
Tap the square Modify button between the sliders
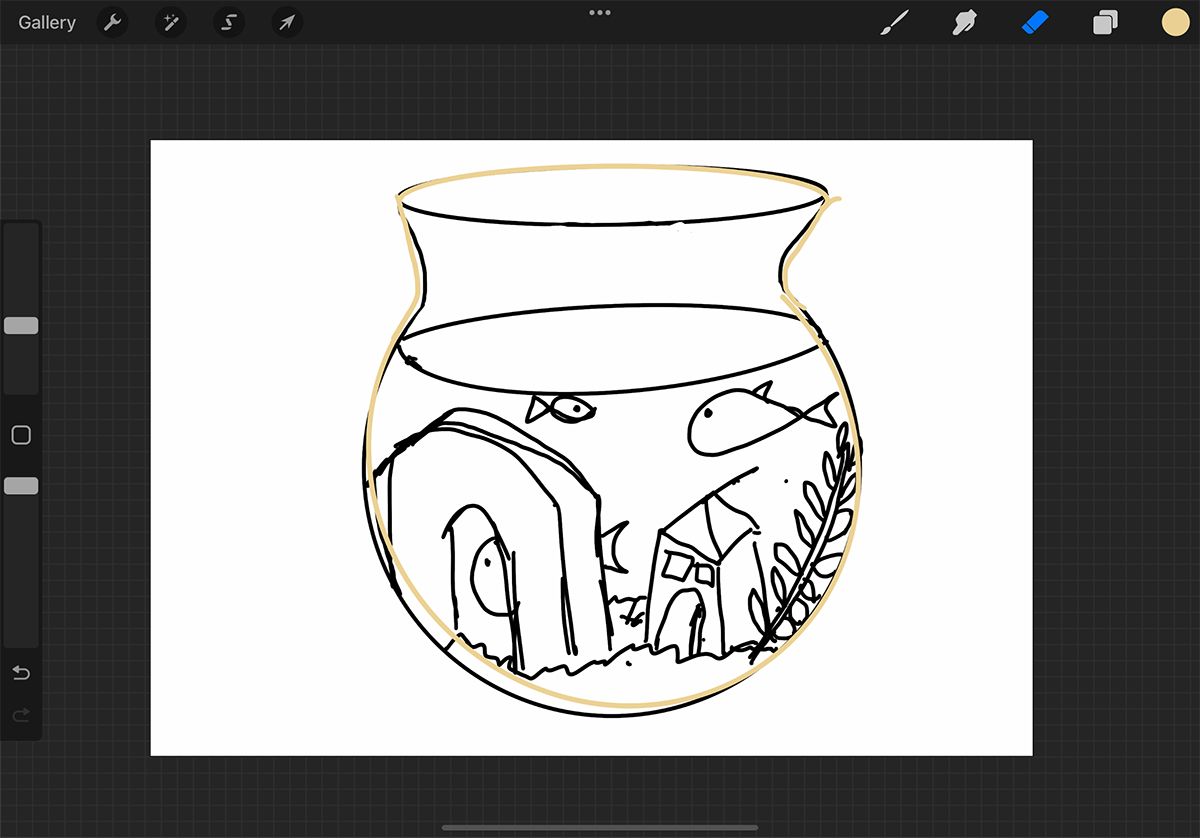pyautogui.click(x=21, y=435)
